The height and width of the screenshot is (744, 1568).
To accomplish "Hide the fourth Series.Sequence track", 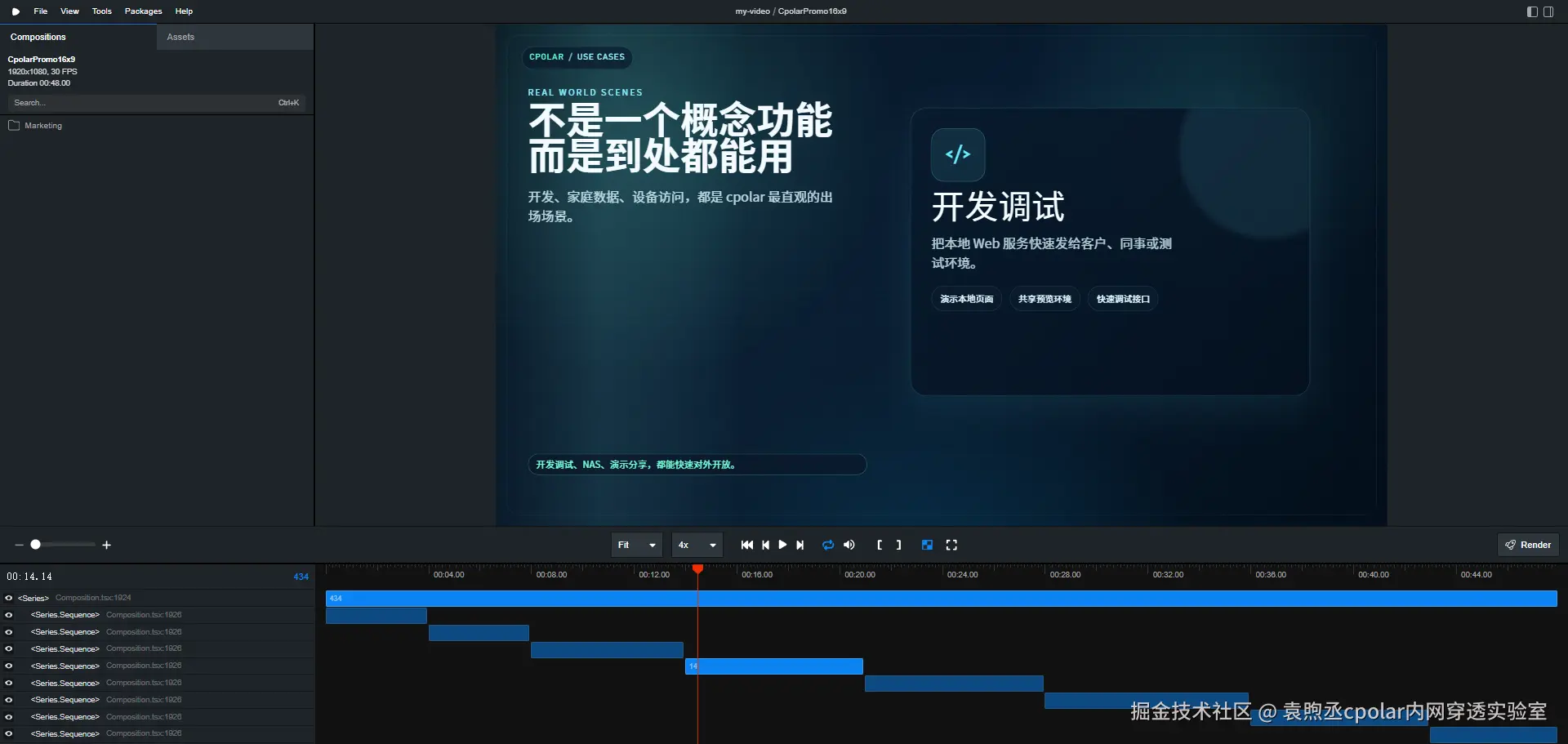I will (9, 666).
